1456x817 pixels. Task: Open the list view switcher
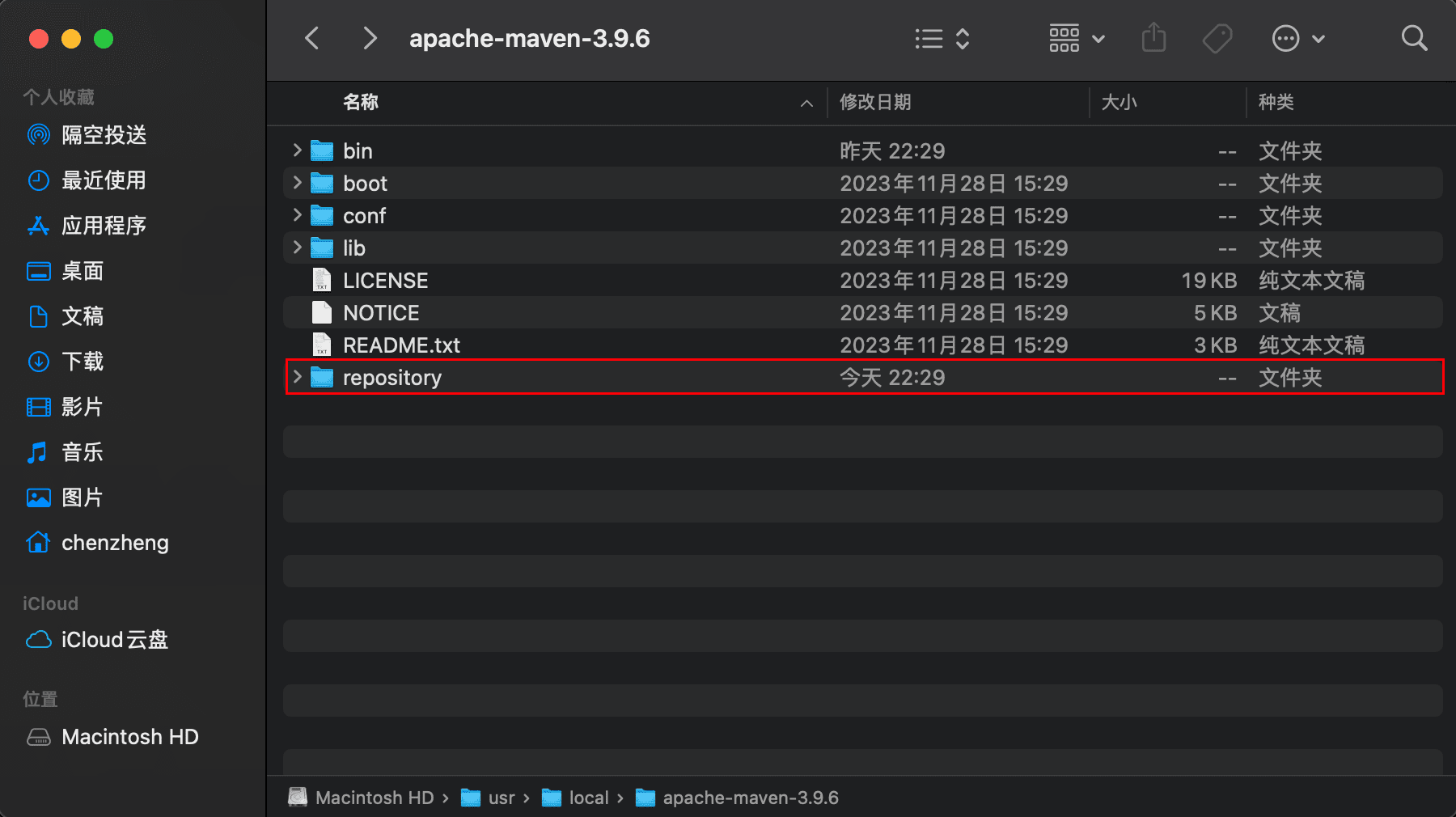(x=942, y=38)
